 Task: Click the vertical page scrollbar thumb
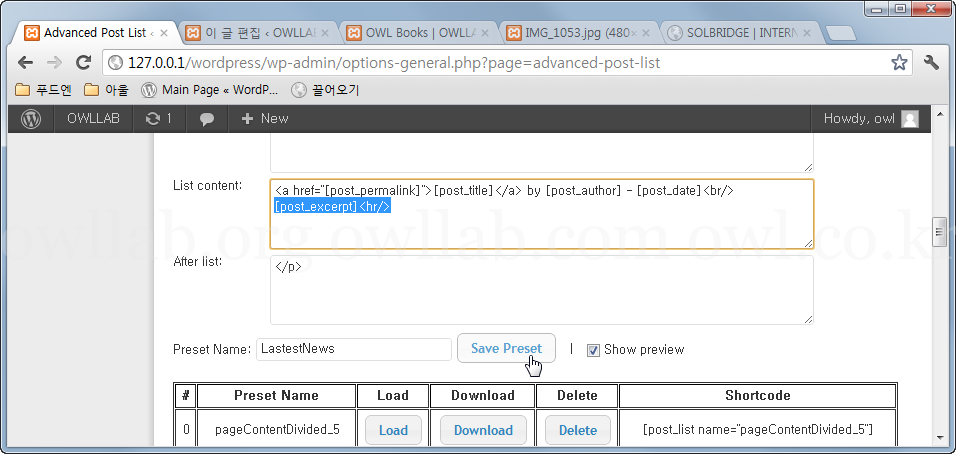tap(939, 231)
